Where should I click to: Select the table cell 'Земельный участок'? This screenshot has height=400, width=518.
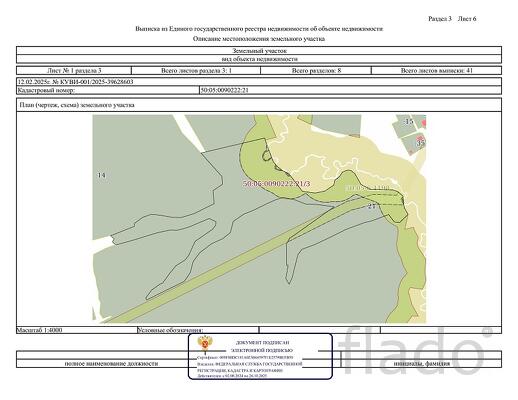coord(259,51)
